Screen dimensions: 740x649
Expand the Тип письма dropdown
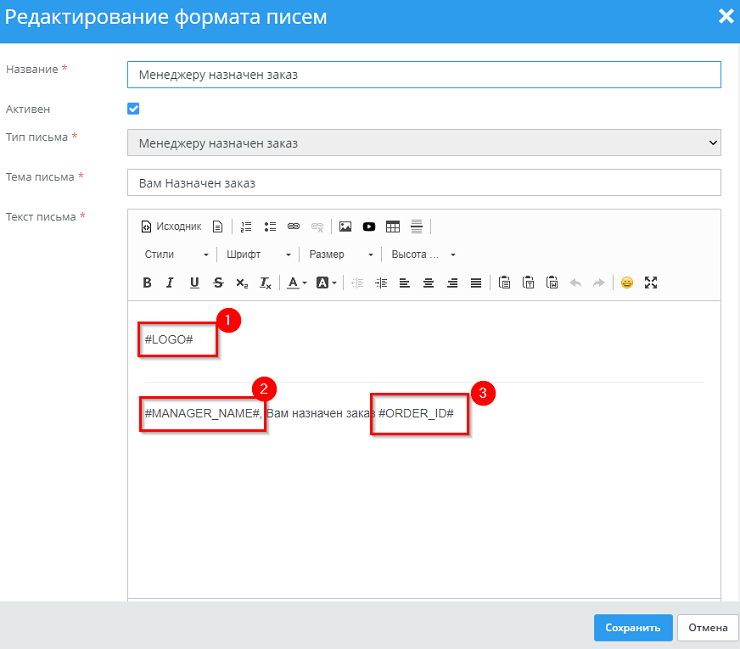[x=424, y=143]
